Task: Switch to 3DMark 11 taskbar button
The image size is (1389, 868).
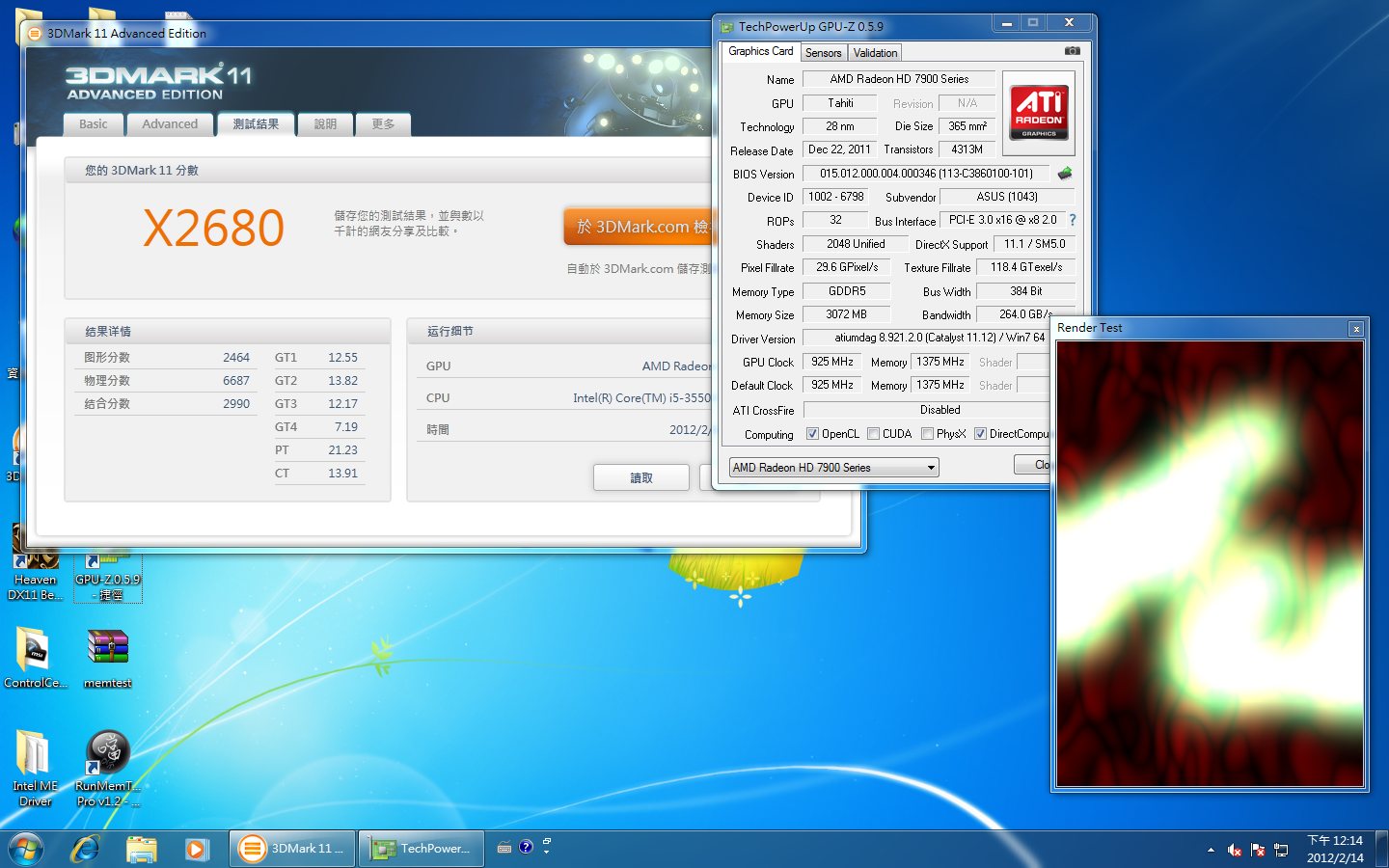Action: pos(293,849)
